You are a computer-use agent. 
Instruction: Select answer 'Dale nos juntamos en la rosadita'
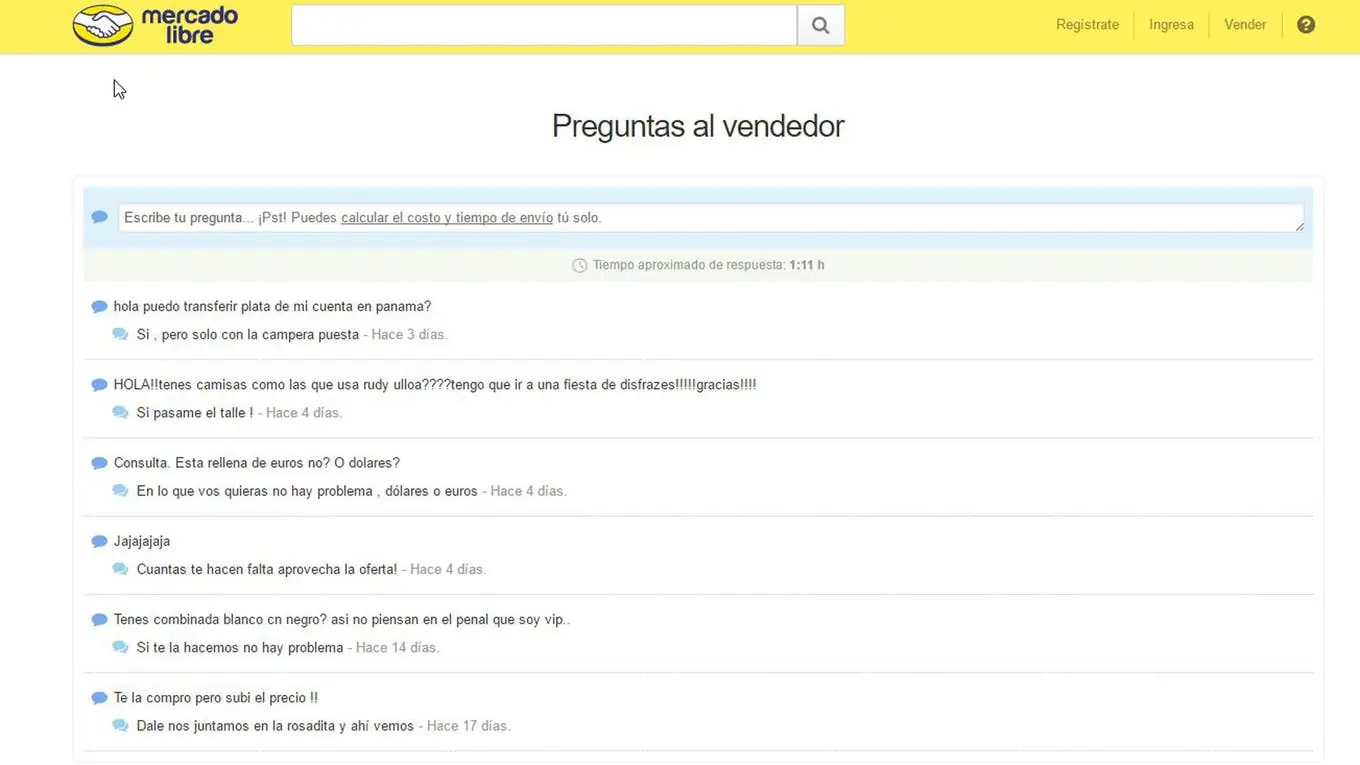coord(275,726)
